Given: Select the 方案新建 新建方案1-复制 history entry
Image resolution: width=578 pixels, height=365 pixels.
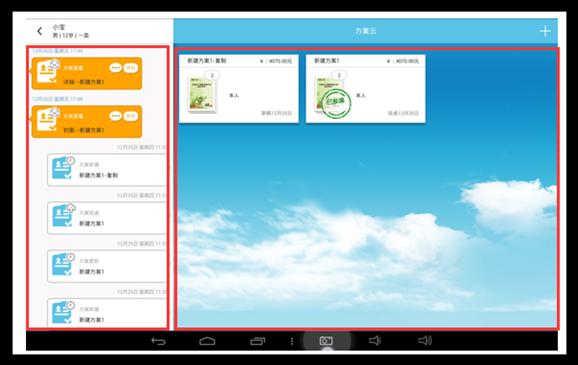Looking at the screenshot, I should coord(107,170).
